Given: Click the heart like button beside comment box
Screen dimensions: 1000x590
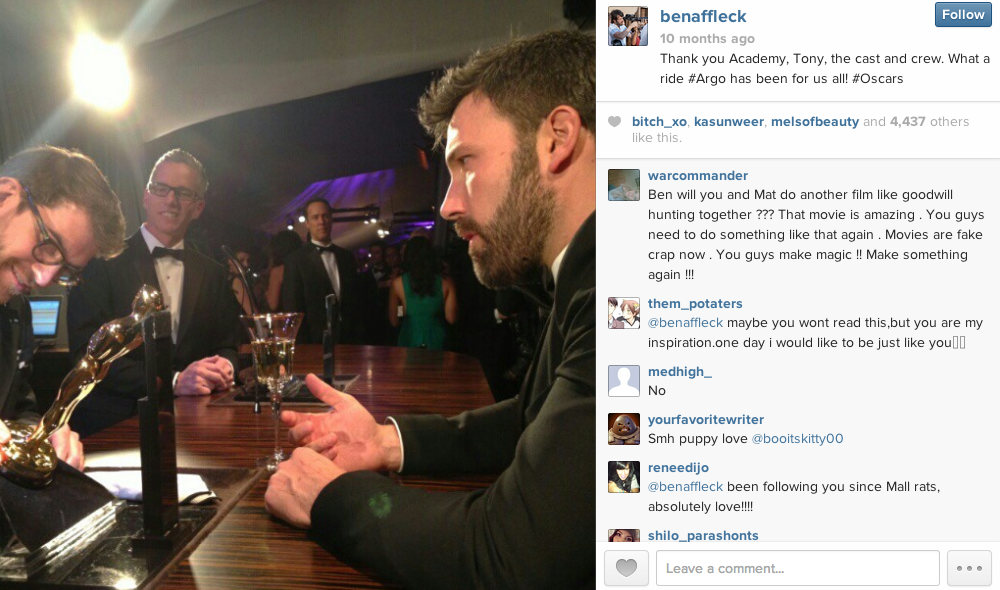Looking at the screenshot, I should tap(626, 568).
